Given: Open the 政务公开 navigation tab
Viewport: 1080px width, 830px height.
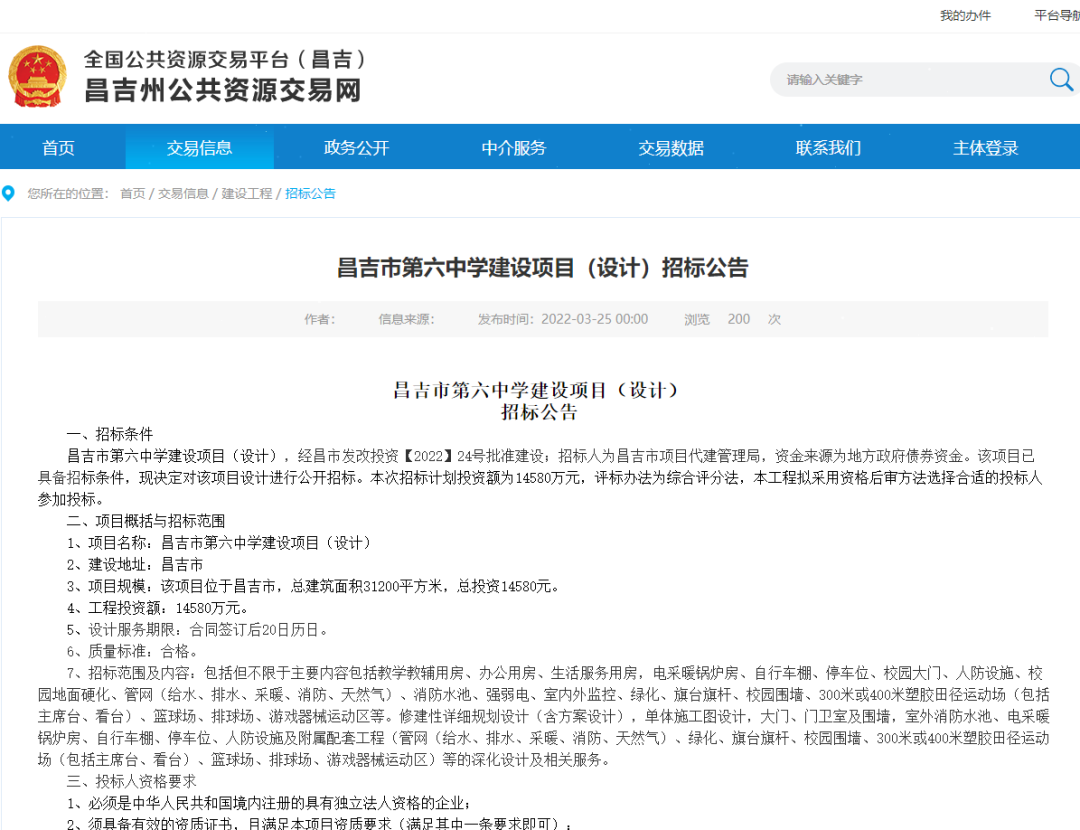Looking at the screenshot, I should (357, 147).
